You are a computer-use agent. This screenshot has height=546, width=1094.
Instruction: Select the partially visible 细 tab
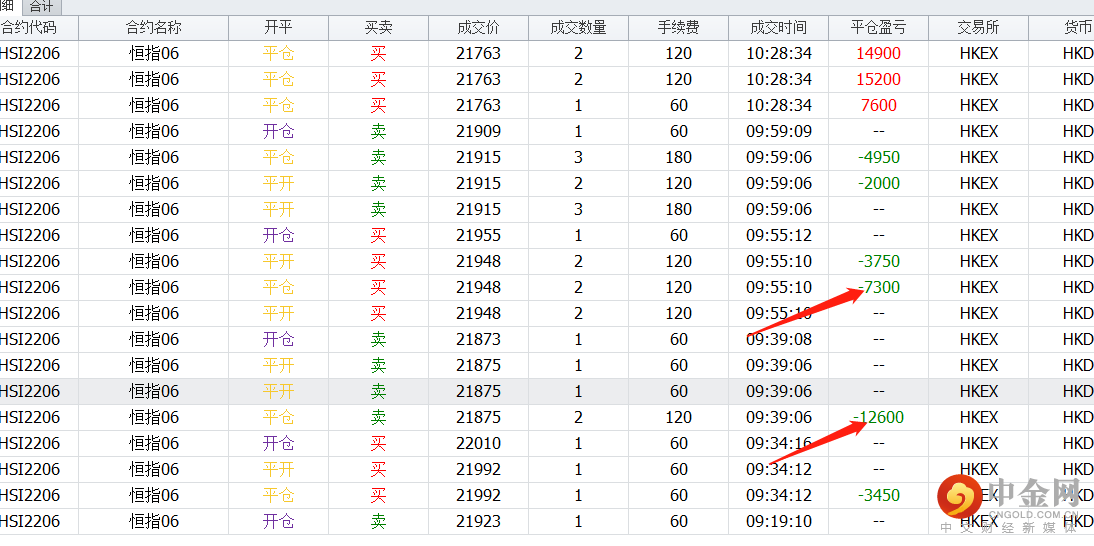click(8, 6)
